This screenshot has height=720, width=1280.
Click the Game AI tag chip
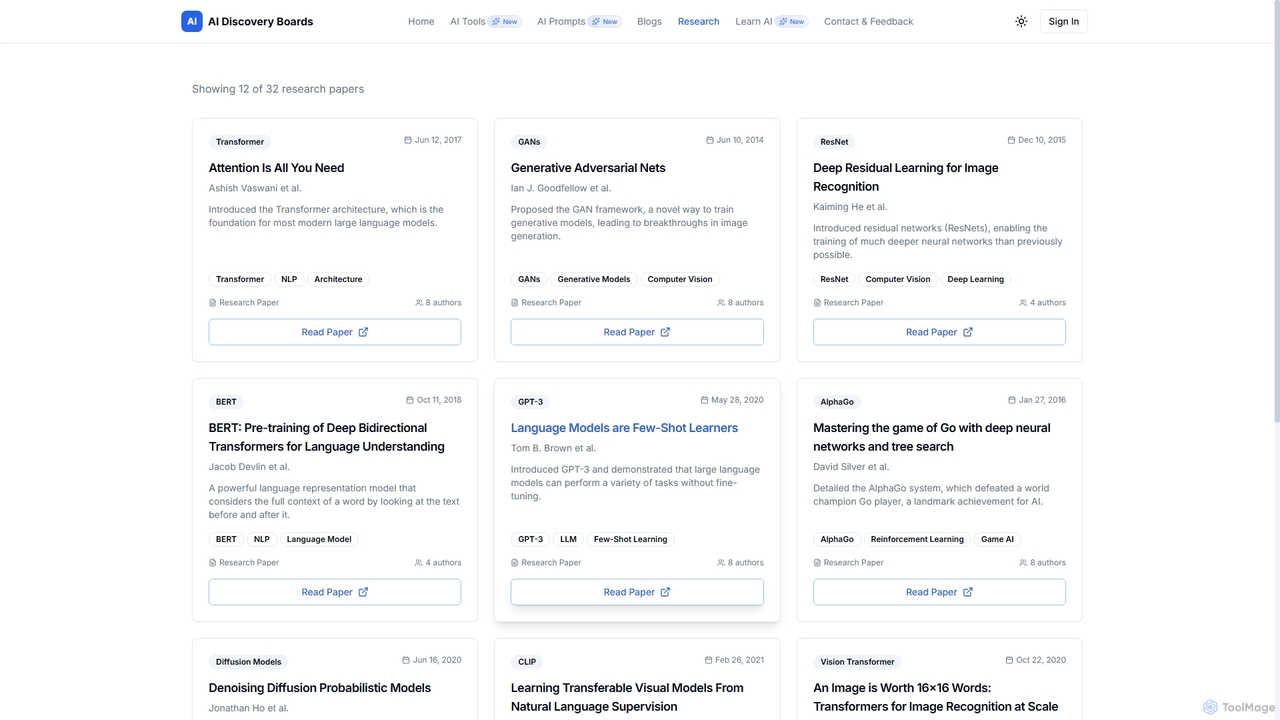tap(997, 539)
